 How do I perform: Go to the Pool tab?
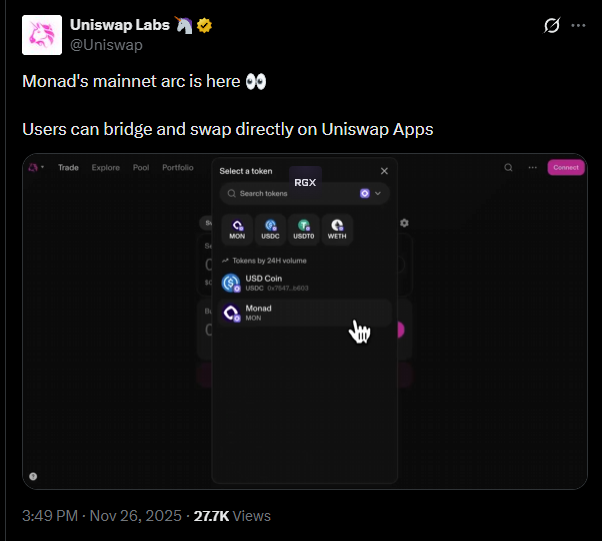(x=141, y=168)
